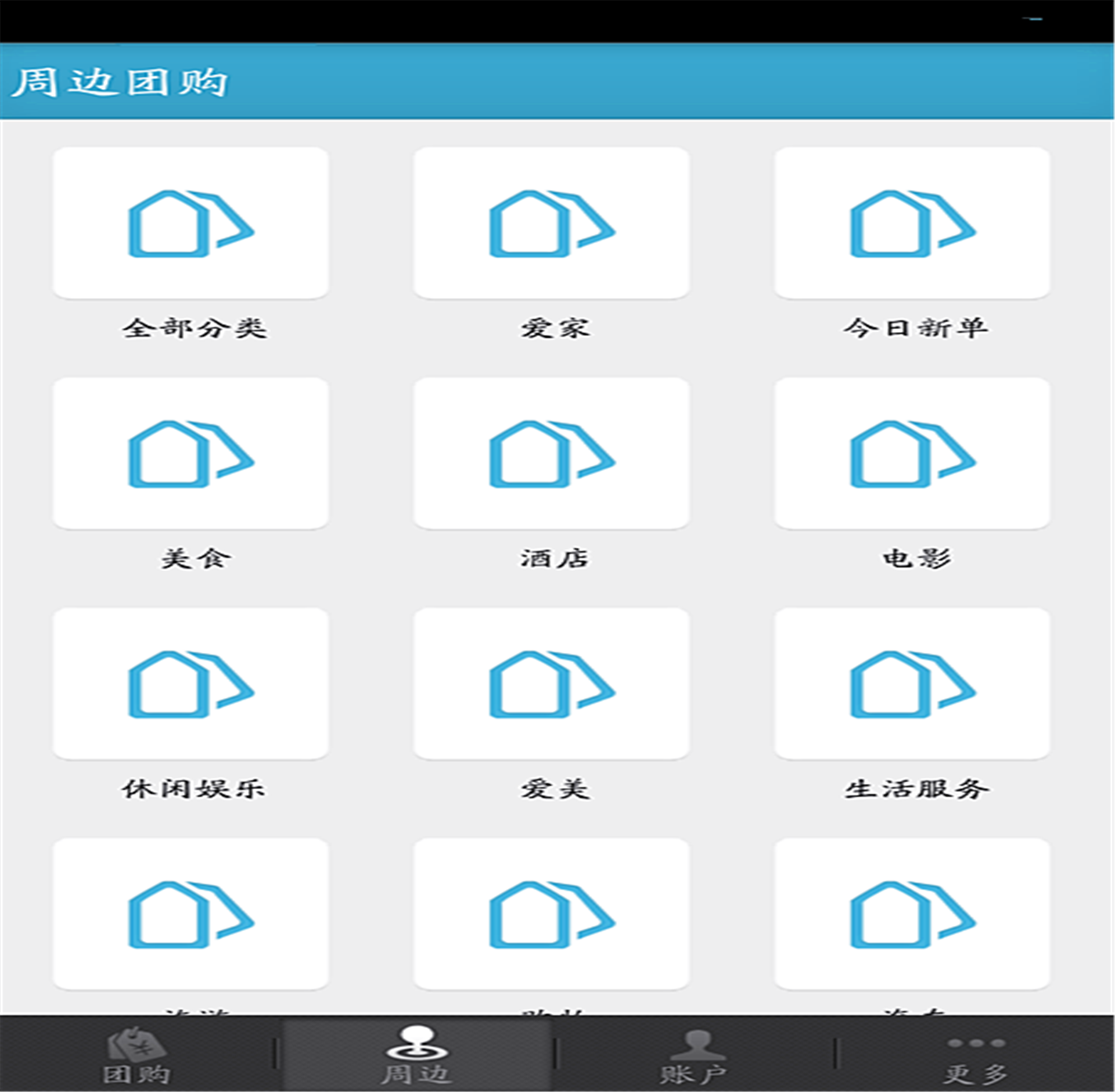Select the 美食 category tile icon
Image resolution: width=1115 pixels, height=1092 pixels.
tap(190, 453)
